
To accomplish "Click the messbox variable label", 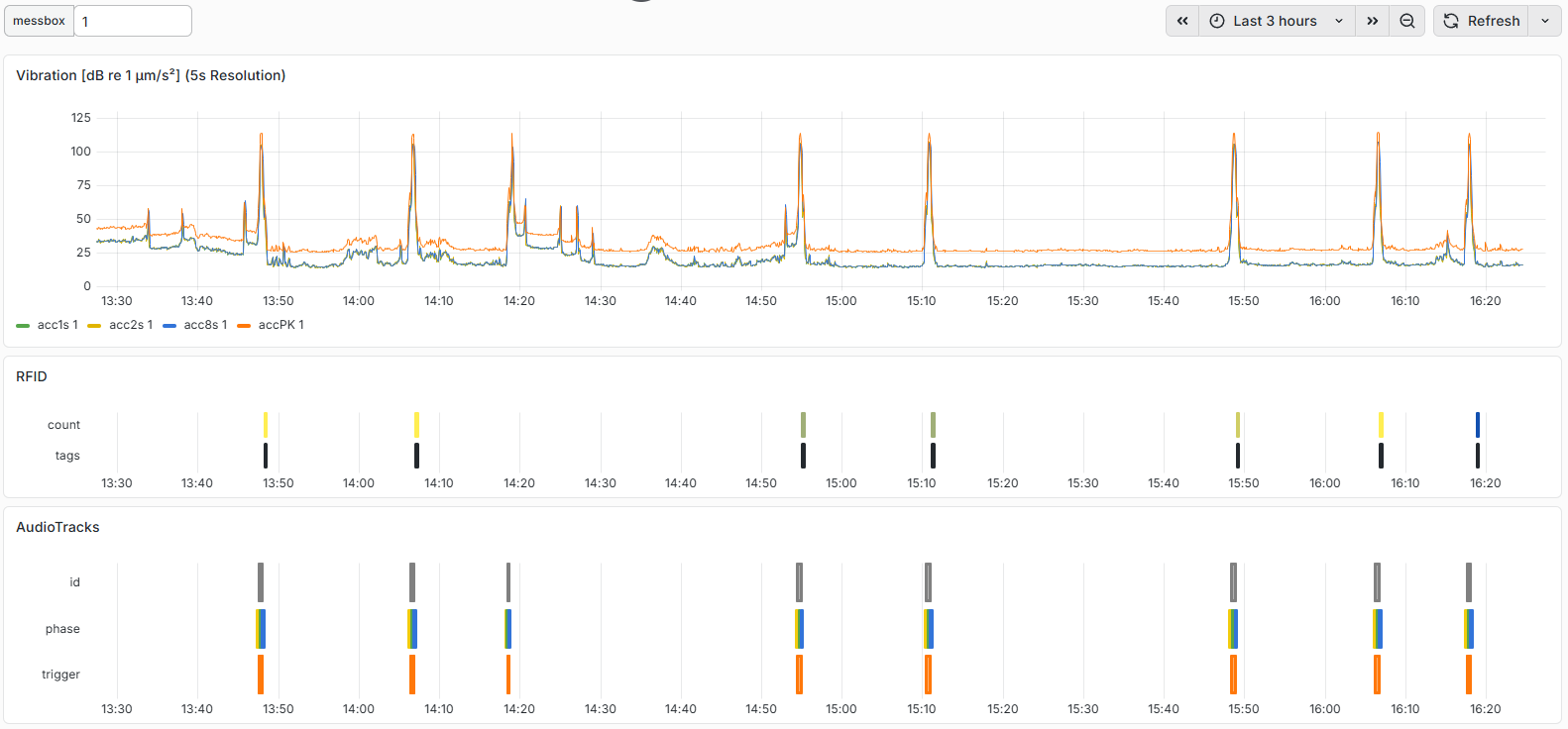I will 40,21.
